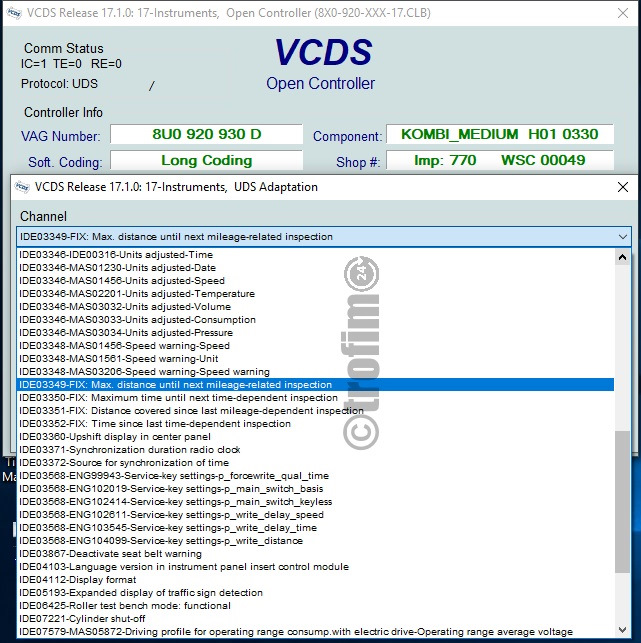The width and height of the screenshot is (641, 643).
Task: Select Speed warning-Speed warning channel
Action: tap(315, 372)
